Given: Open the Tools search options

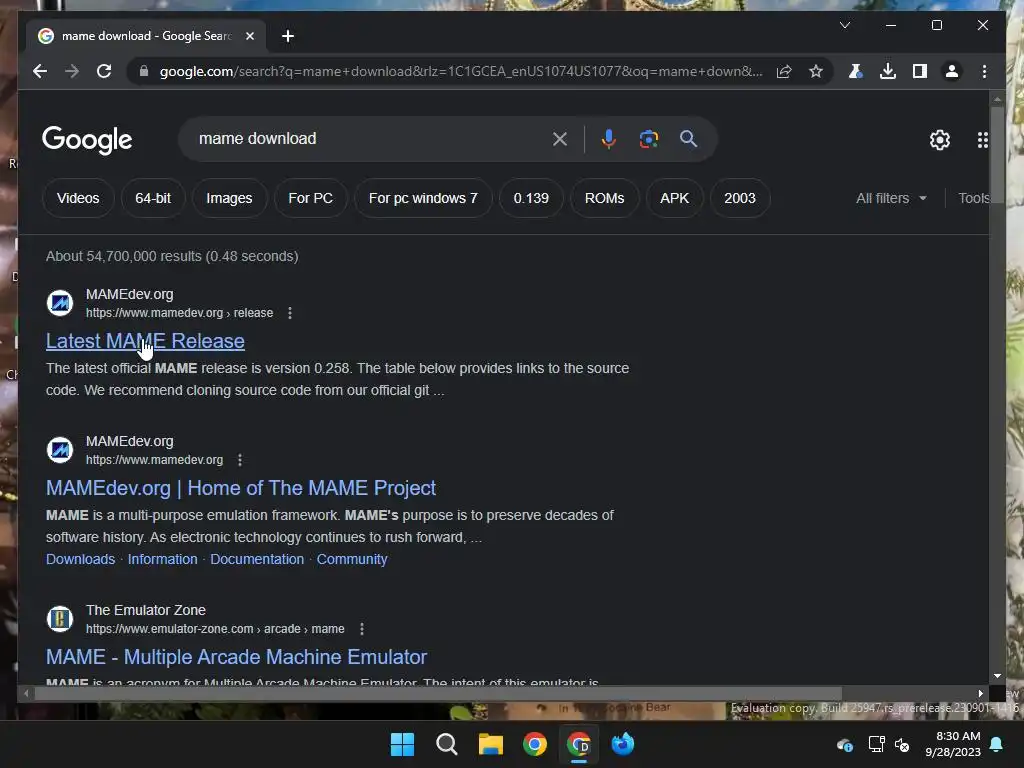Looking at the screenshot, I should (974, 198).
